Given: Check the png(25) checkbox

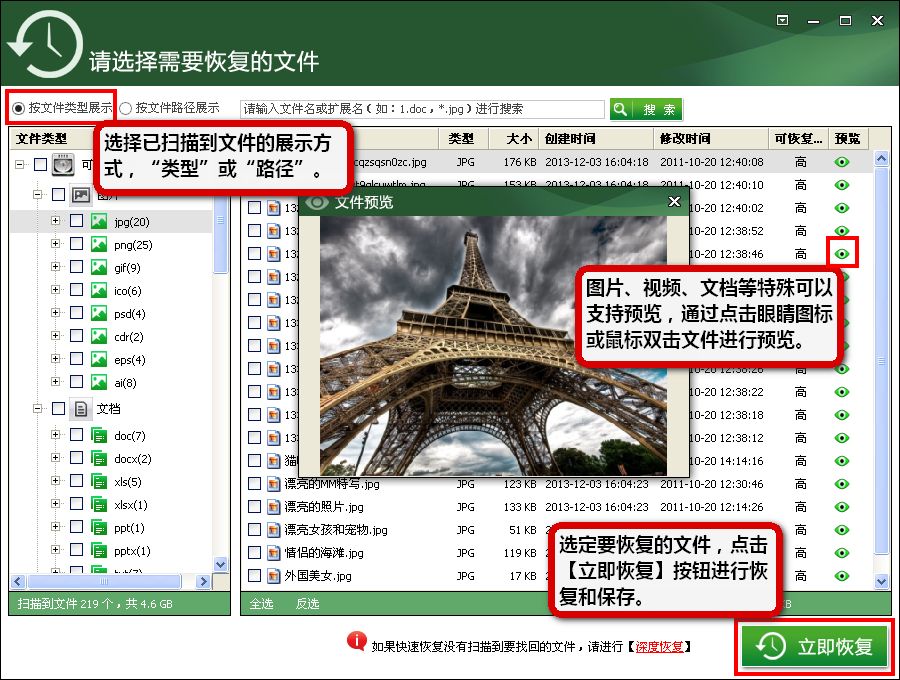Looking at the screenshot, I should (76, 244).
